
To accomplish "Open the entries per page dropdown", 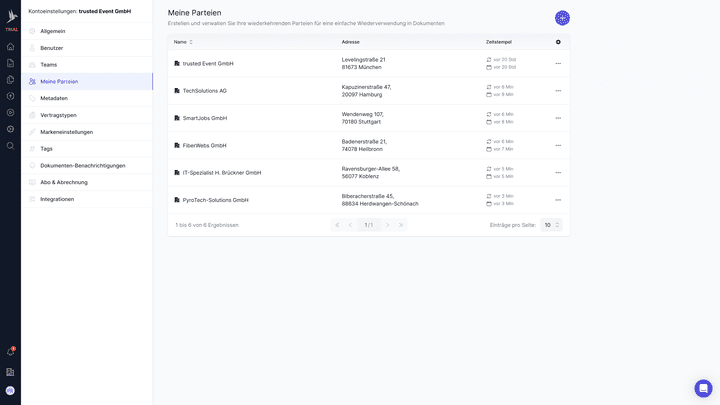I will point(551,225).
